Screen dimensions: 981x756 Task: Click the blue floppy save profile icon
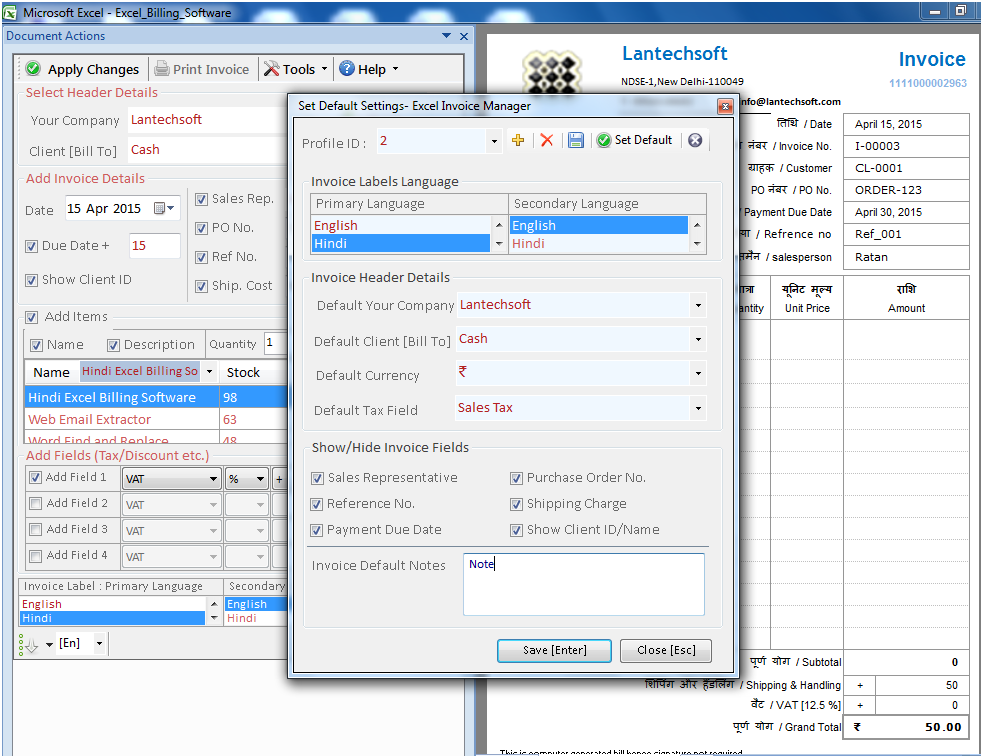[x=576, y=140]
